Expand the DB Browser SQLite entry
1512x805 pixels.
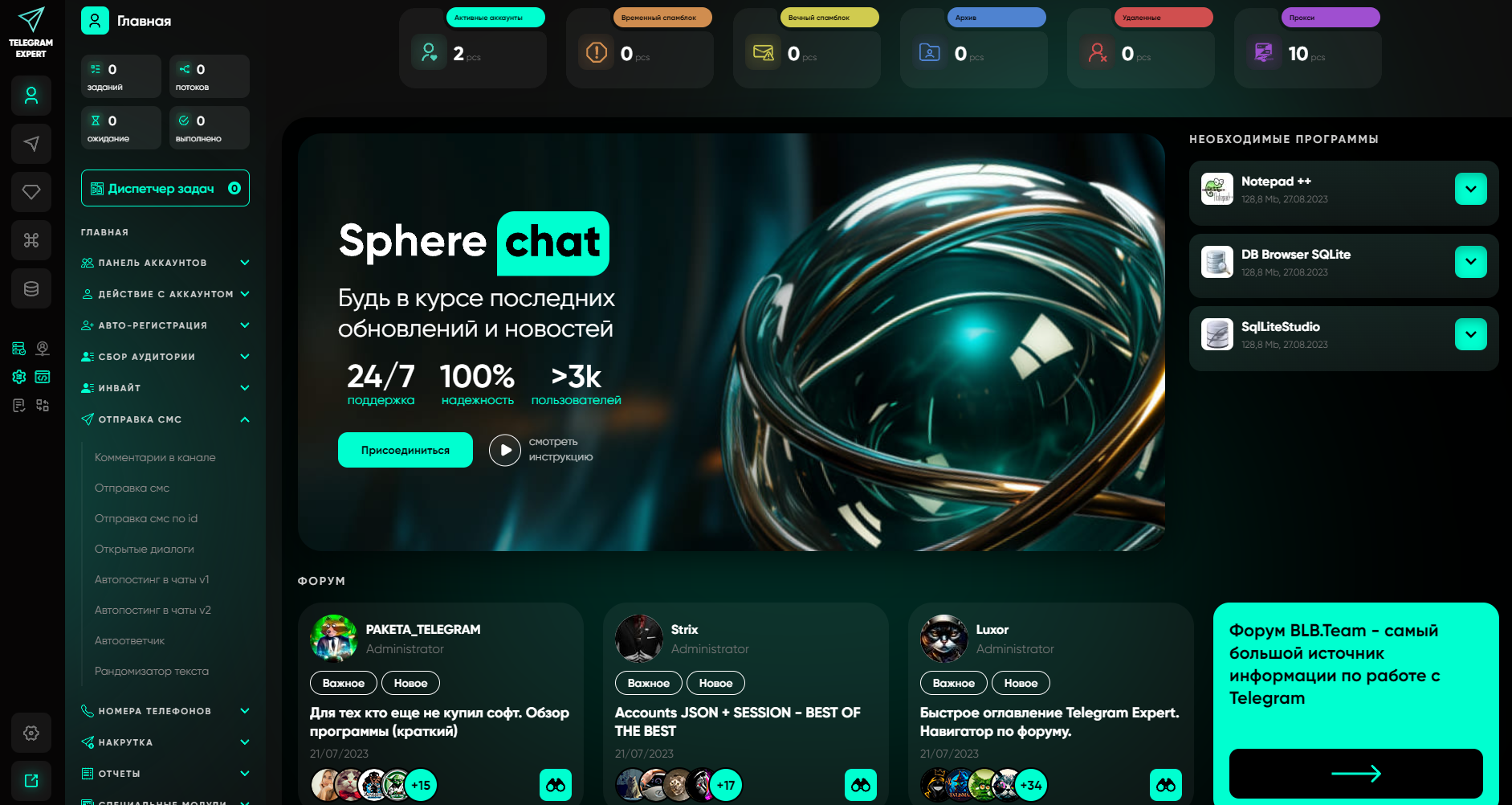tap(1470, 262)
